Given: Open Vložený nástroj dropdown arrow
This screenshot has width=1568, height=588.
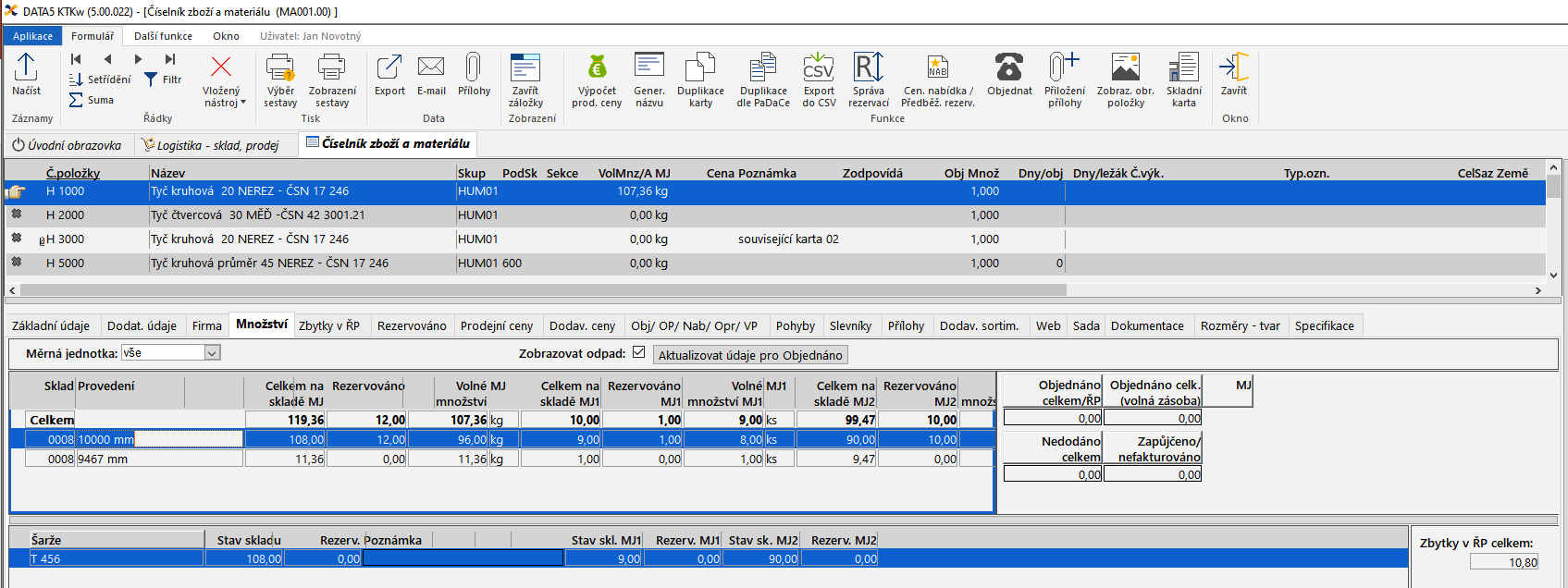Looking at the screenshot, I should (243, 103).
